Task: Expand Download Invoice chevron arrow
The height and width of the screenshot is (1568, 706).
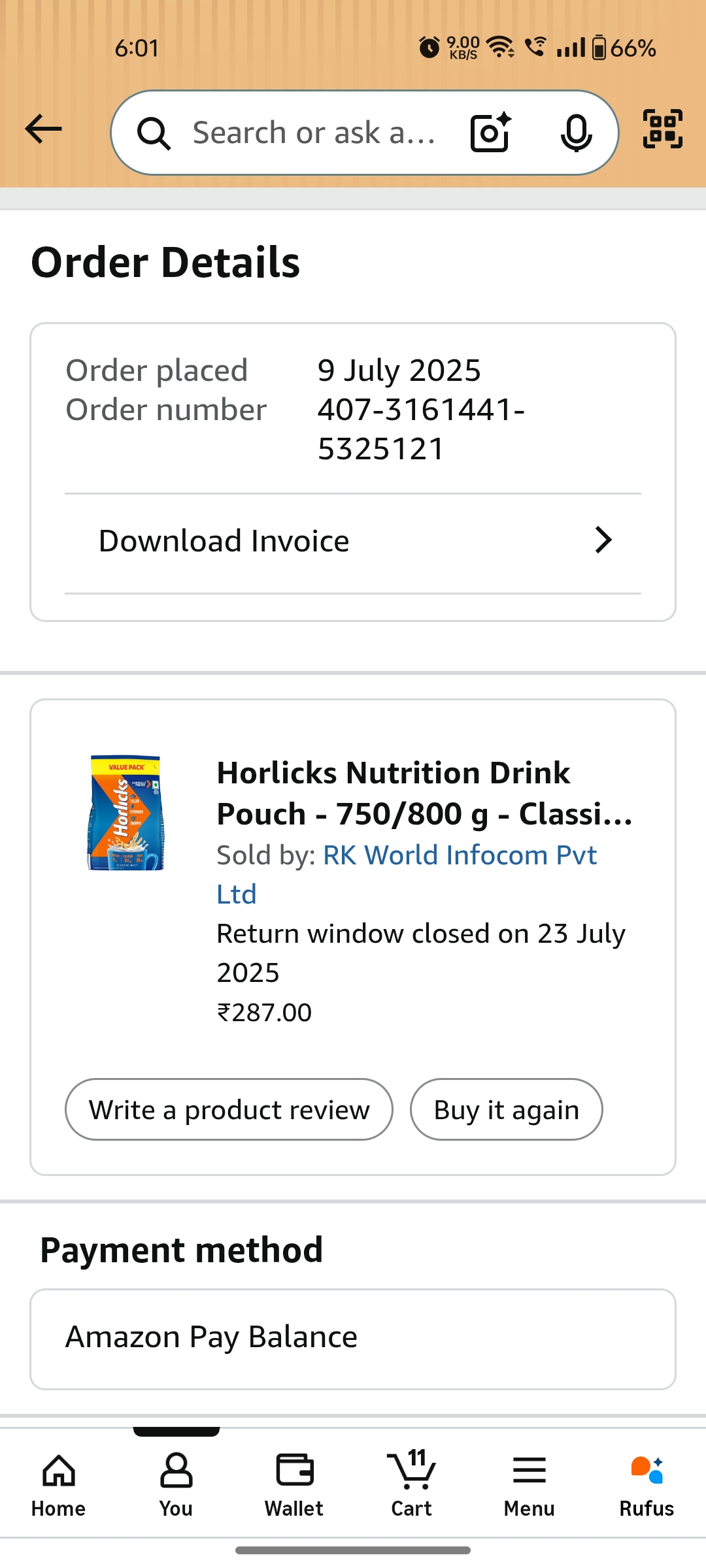Action: (603, 540)
